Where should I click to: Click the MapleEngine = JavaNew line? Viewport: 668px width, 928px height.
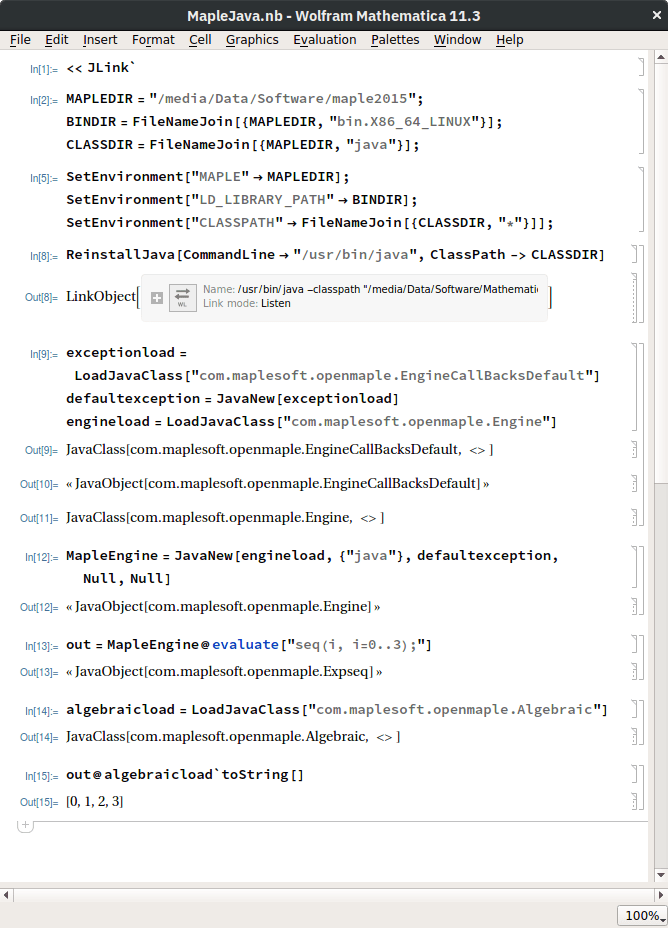pyautogui.click(x=312, y=555)
